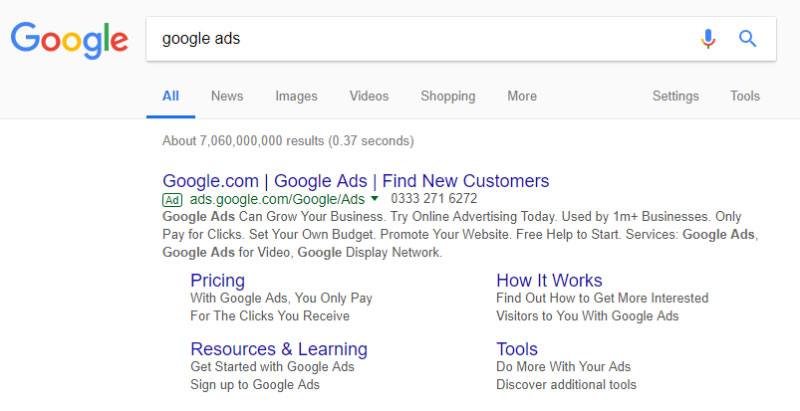Click the Google logo

[x=69, y=39]
